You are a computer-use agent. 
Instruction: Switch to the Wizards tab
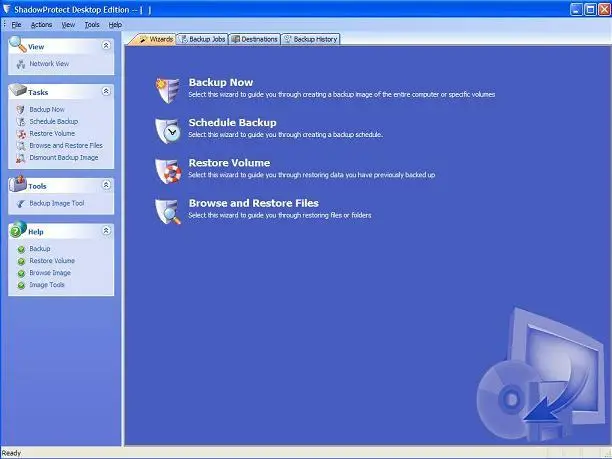pos(155,39)
